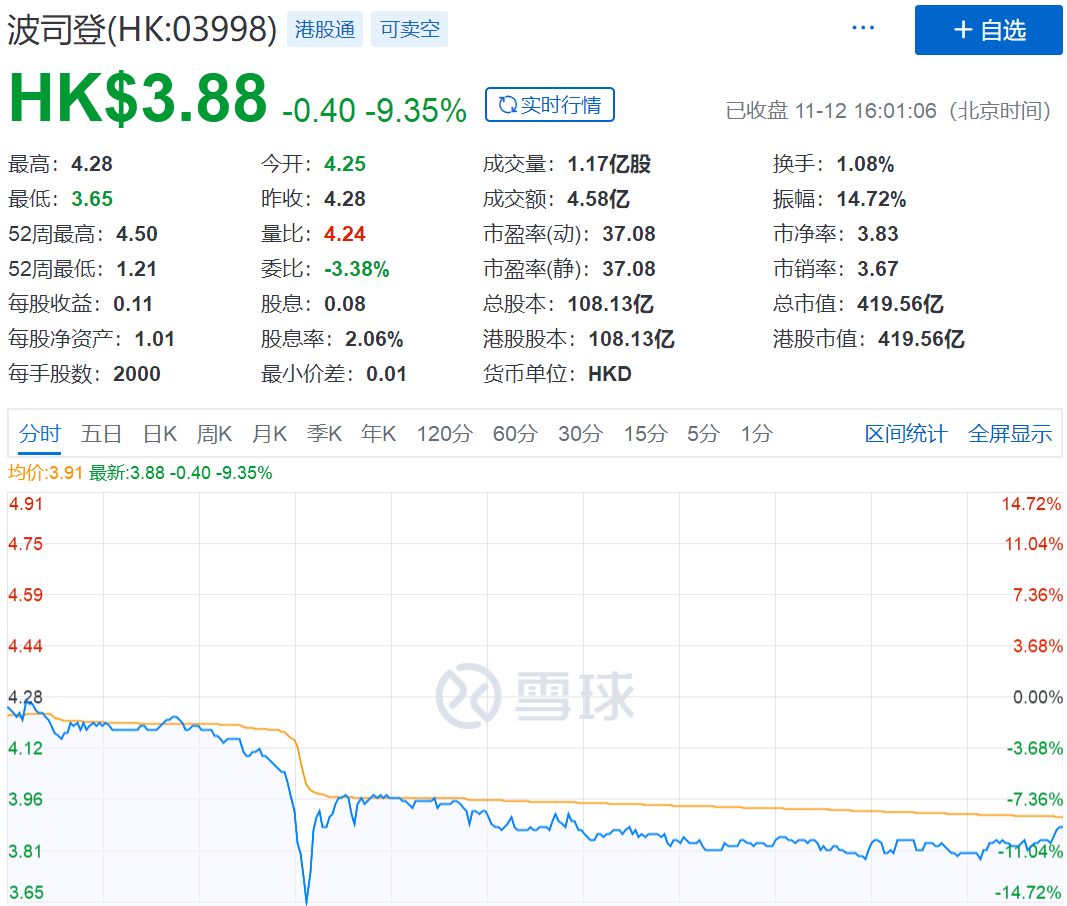The height and width of the screenshot is (906, 1067).
Task: Switch to the 周K weekly chart
Action: (213, 434)
